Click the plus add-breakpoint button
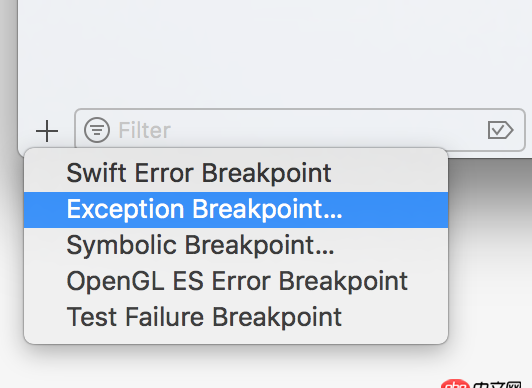 (47, 131)
